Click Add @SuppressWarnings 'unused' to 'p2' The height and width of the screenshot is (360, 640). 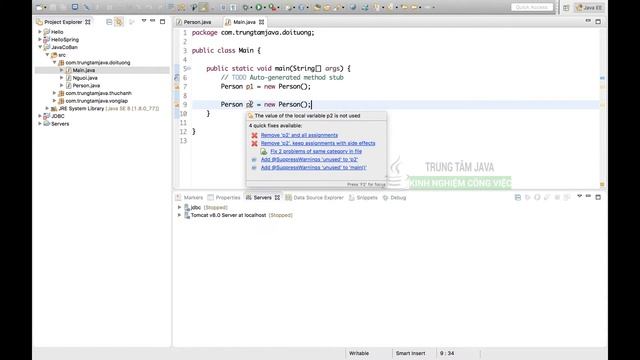pos(309,160)
